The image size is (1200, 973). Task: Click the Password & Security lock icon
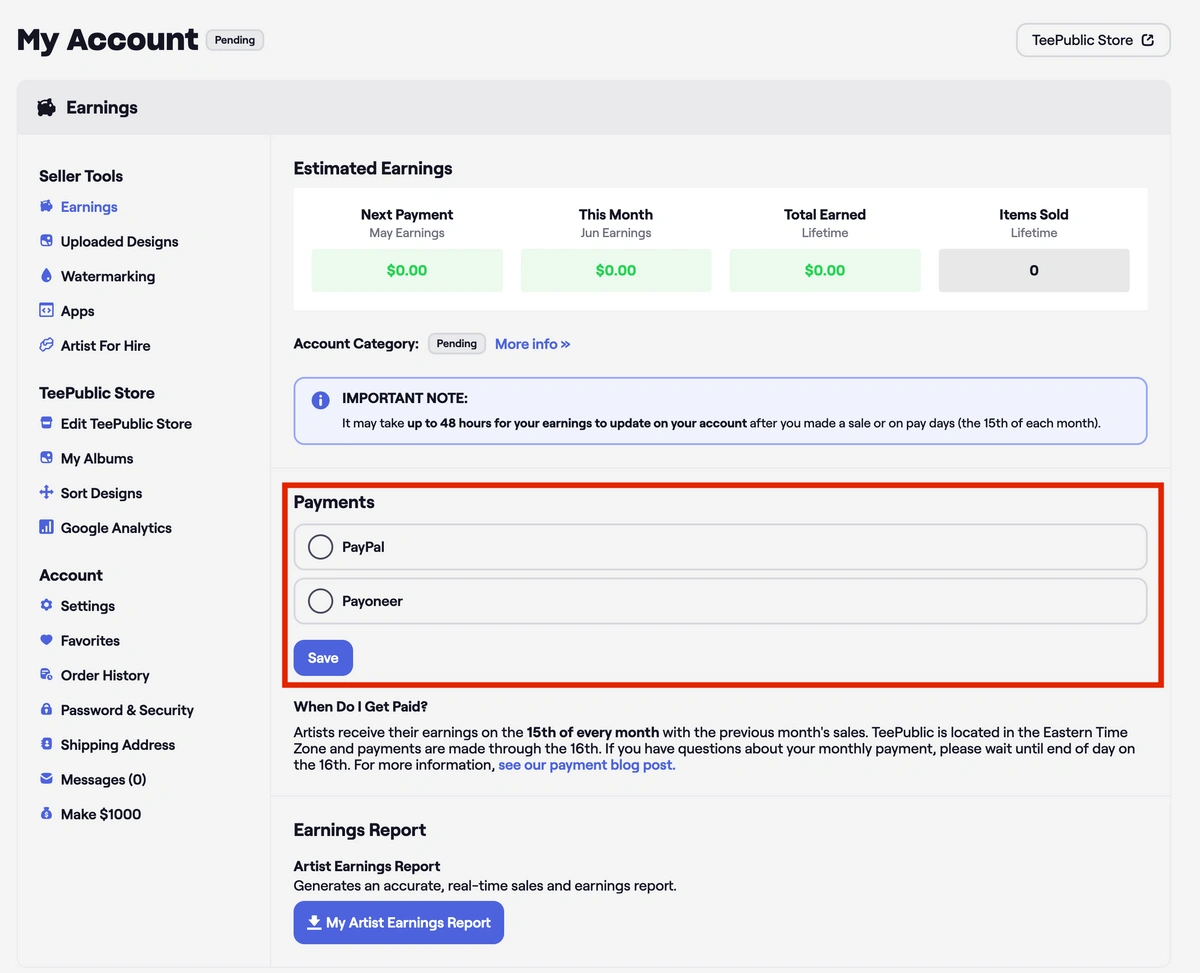point(46,710)
